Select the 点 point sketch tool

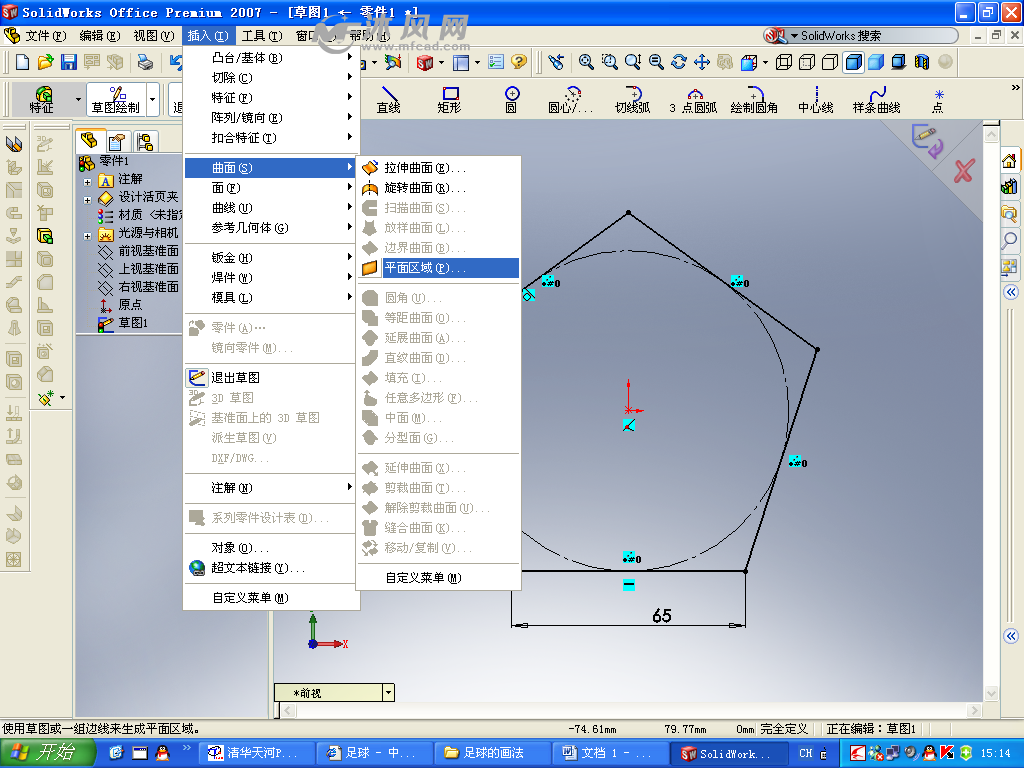coord(938,99)
